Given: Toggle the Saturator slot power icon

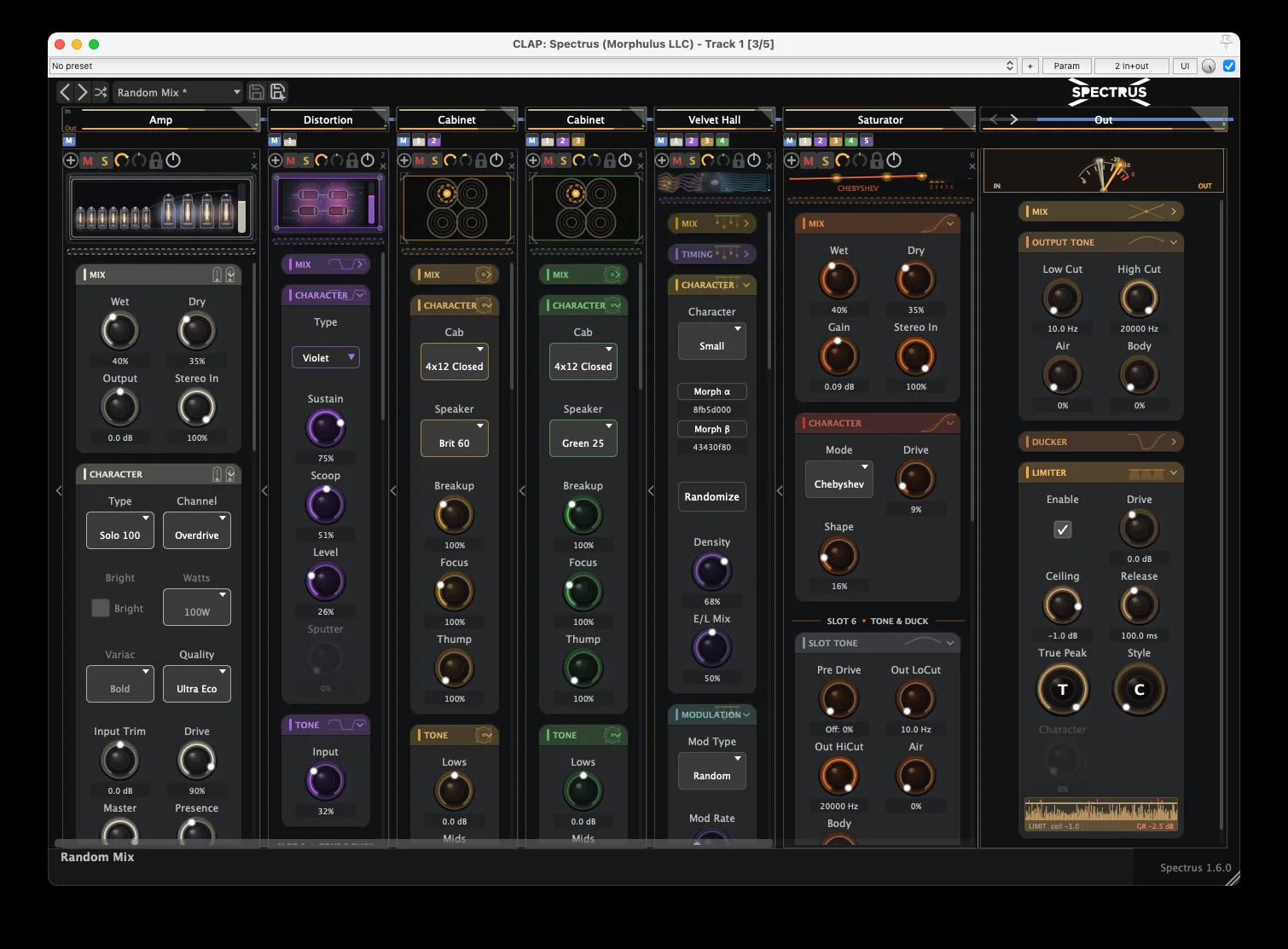Looking at the screenshot, I should (x=894, y=160).
